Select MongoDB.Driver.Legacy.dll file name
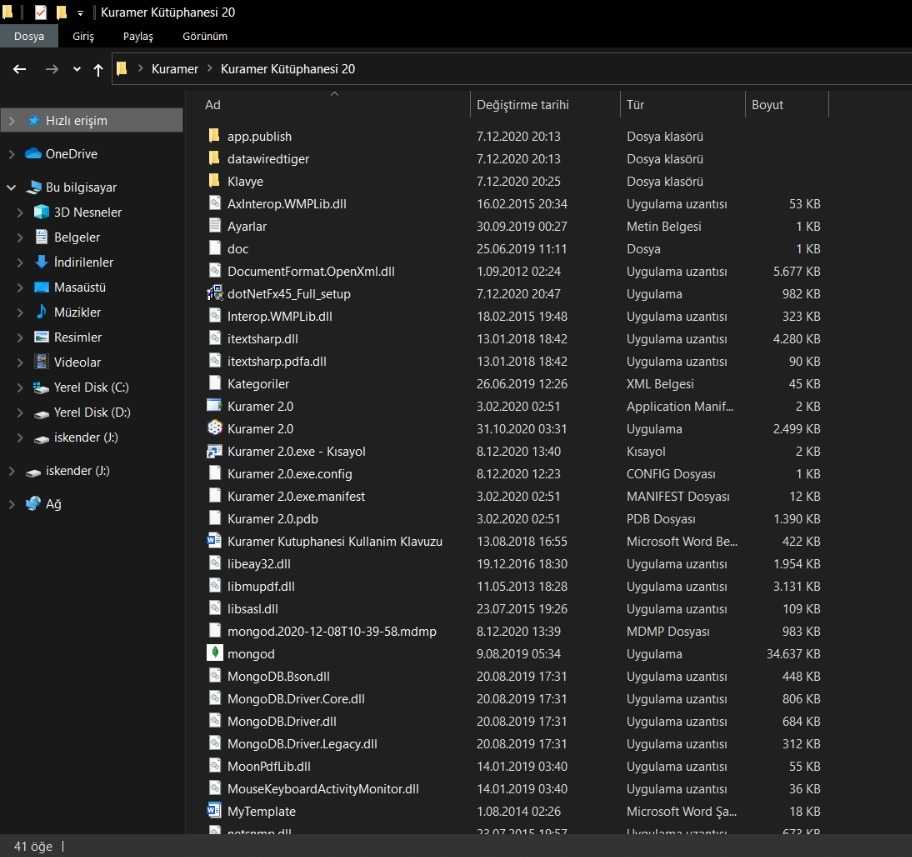Image resolution: width=912 pixels, height=857 pixels. [x=302, y=744]
